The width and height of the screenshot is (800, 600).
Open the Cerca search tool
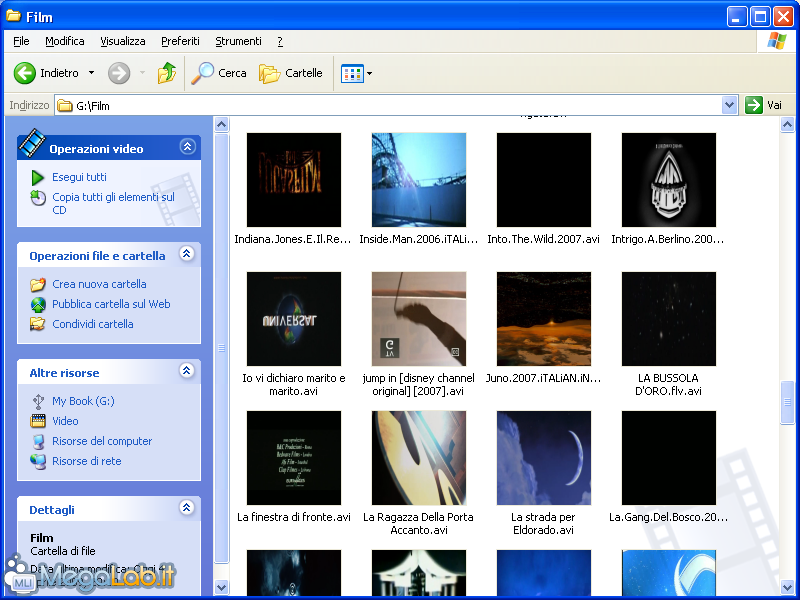tap(219, 73)
